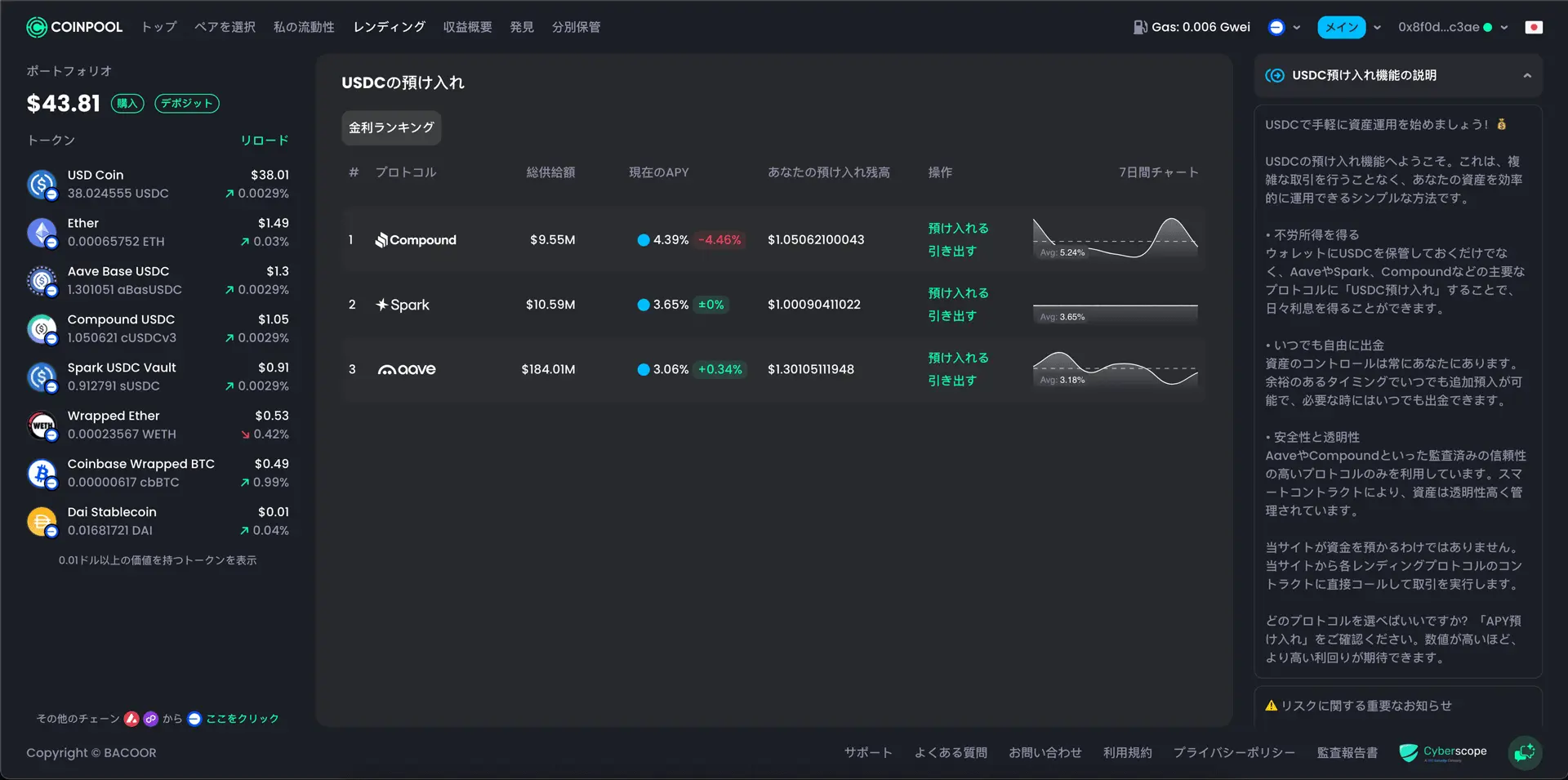
Task: Open the Base network selector icon
Action: 1276,27
